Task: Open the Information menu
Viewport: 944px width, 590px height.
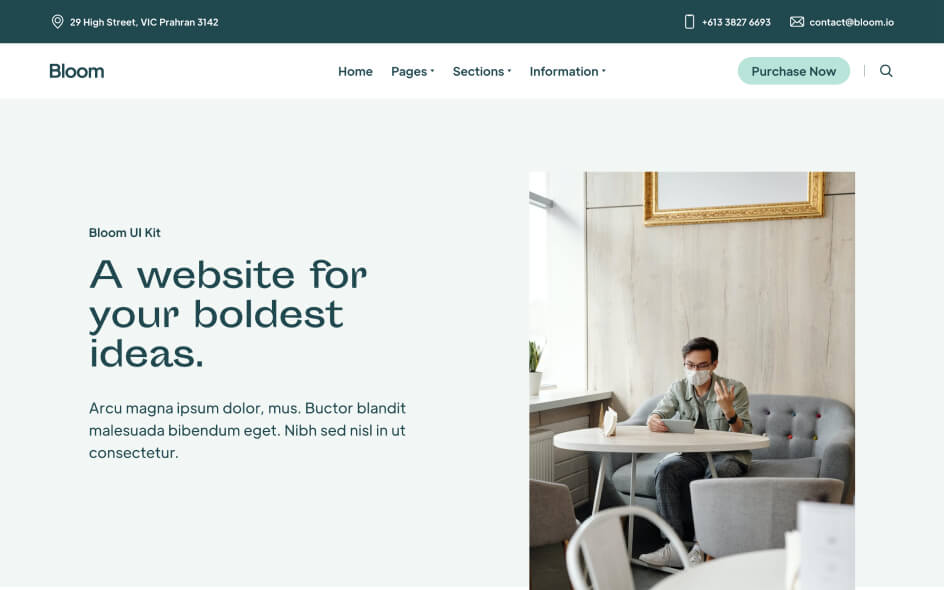Action: pyautogui.click(x=564, y=71)
